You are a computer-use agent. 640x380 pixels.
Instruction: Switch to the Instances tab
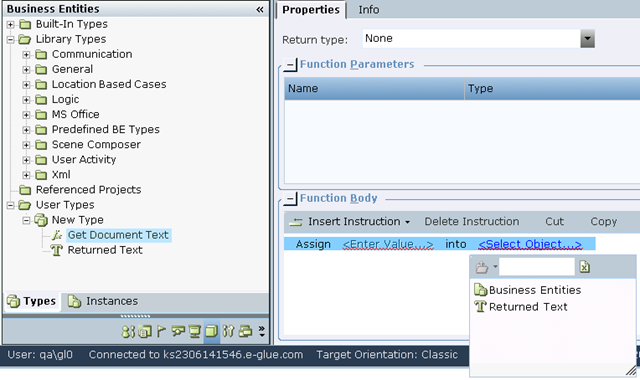pos(103,301)
